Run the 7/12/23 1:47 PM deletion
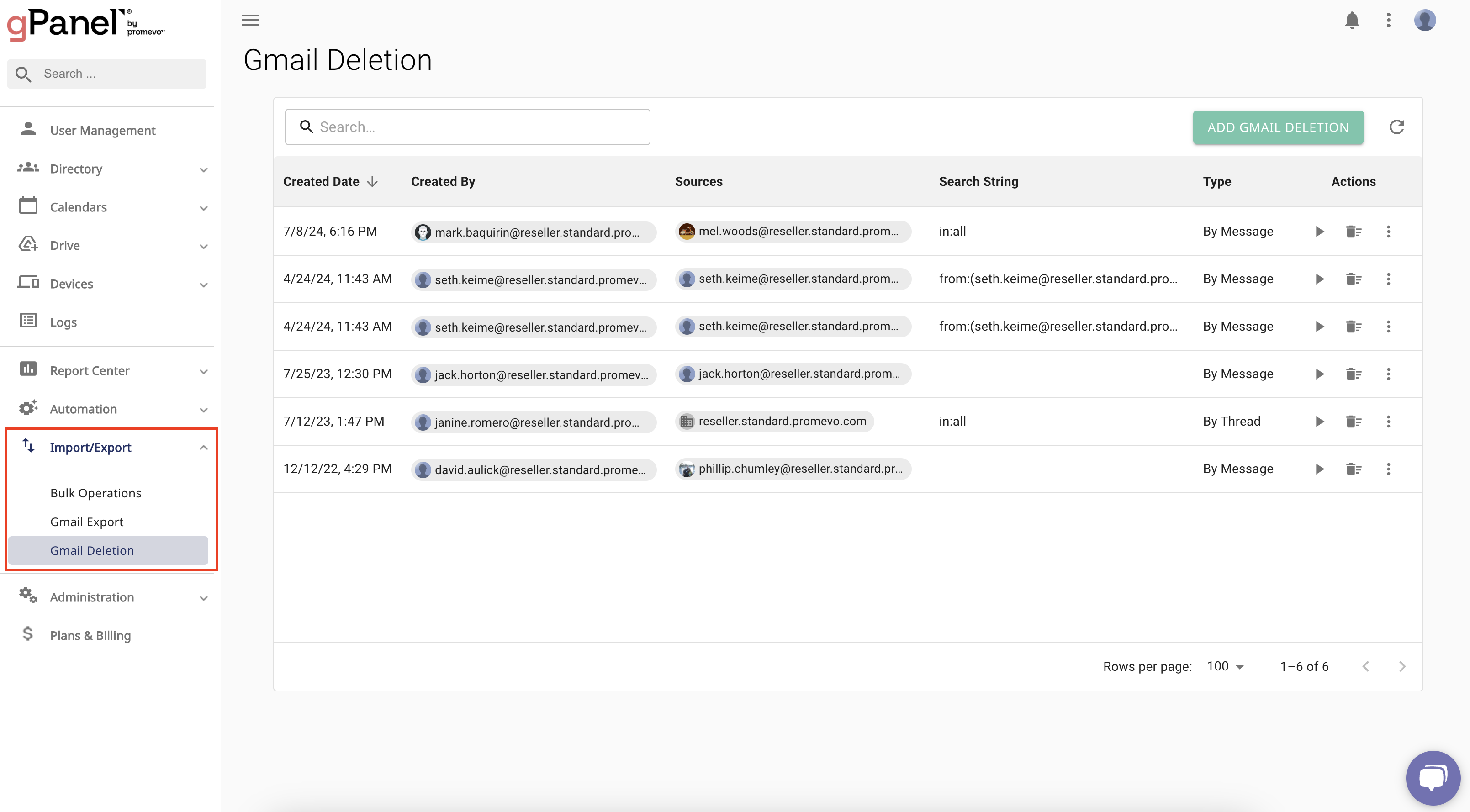The image size is (1470, 812). pos(1319,422)
